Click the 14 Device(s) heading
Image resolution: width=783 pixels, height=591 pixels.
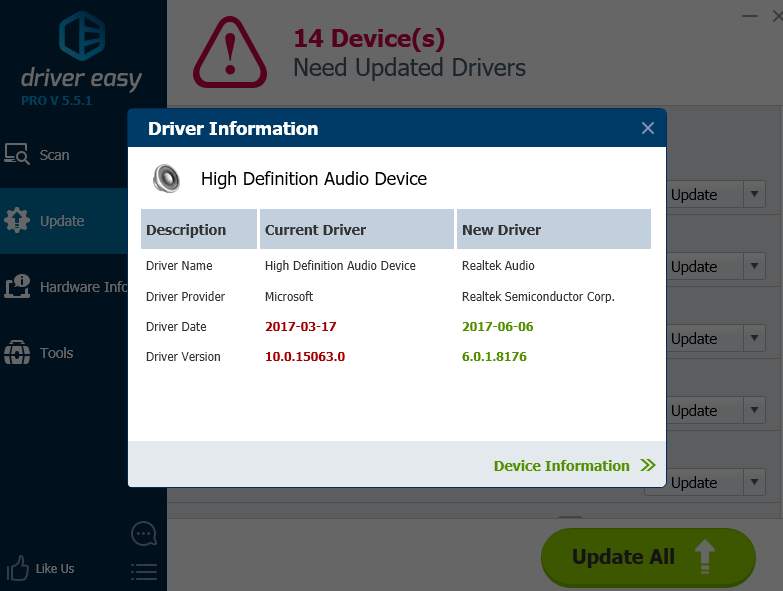click(x=369, y=38)
